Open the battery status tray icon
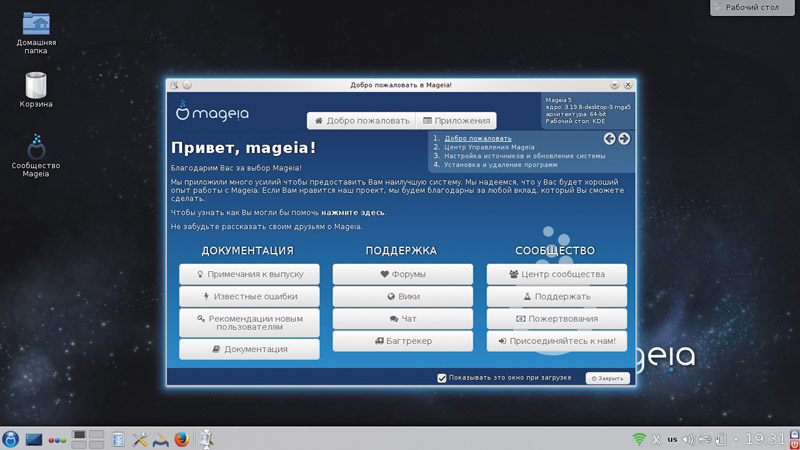 721,439
